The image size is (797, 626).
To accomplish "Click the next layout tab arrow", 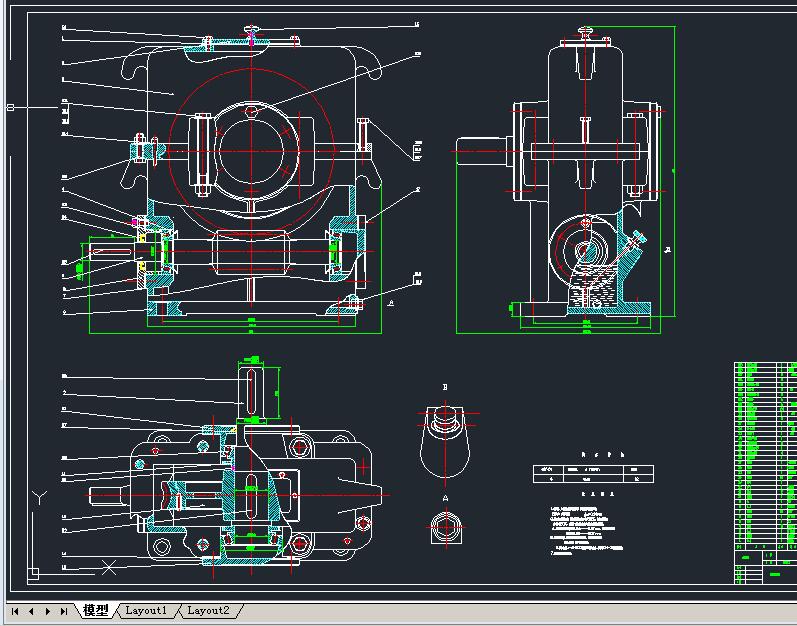I will pyautogui.click(x=48, y=611).
